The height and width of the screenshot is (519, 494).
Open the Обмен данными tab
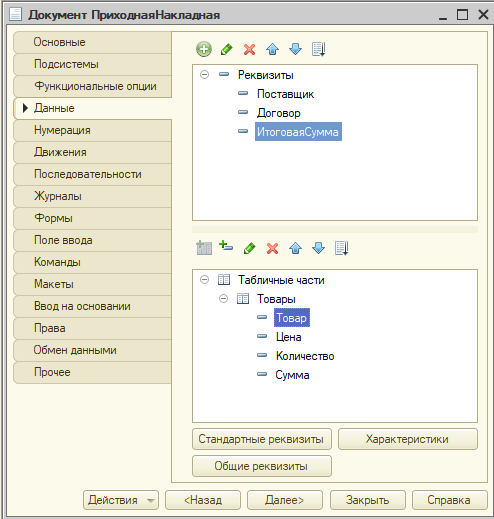tap(92, 350)
